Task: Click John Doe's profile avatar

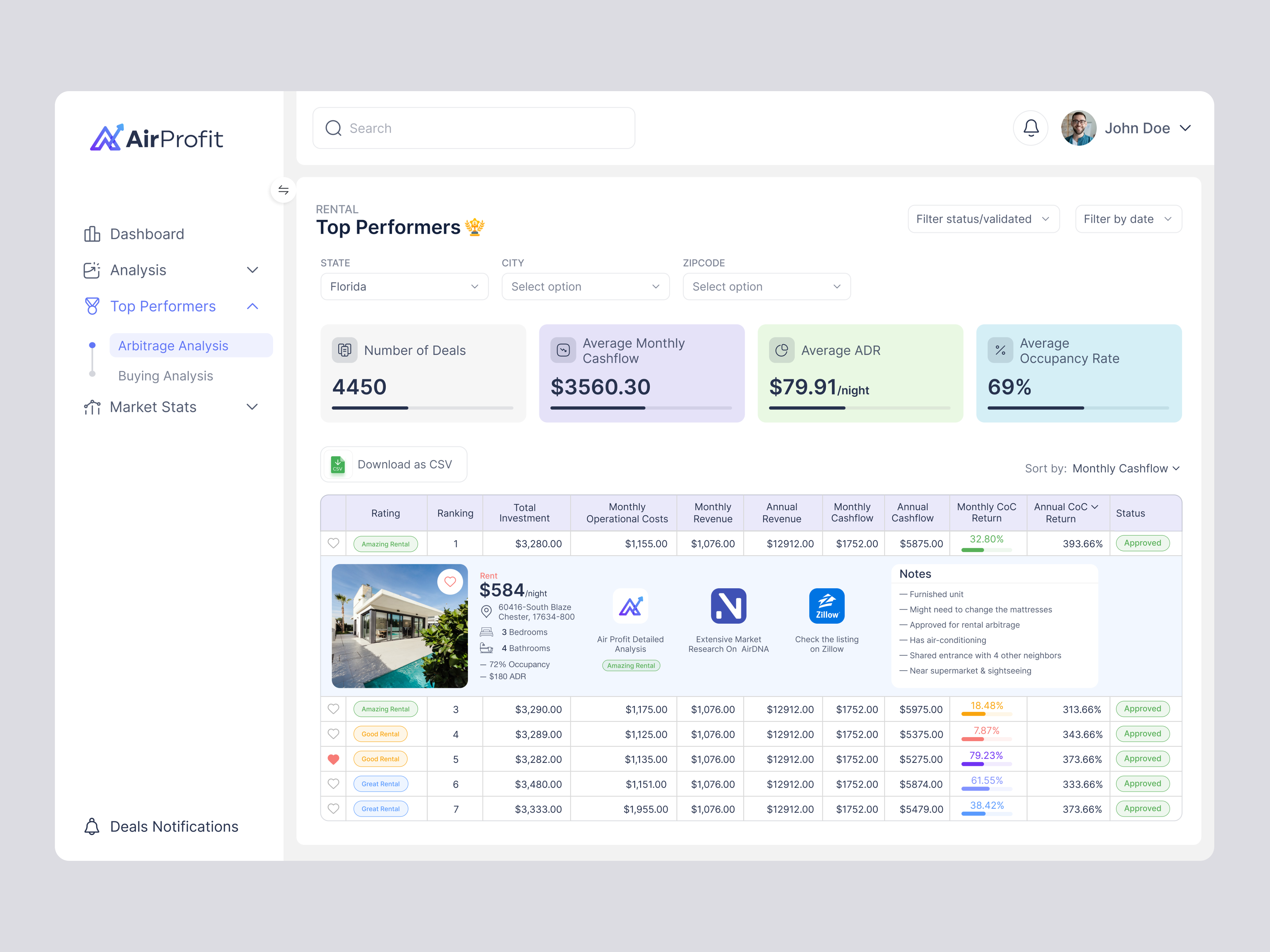Action: tap(1079, 128)
